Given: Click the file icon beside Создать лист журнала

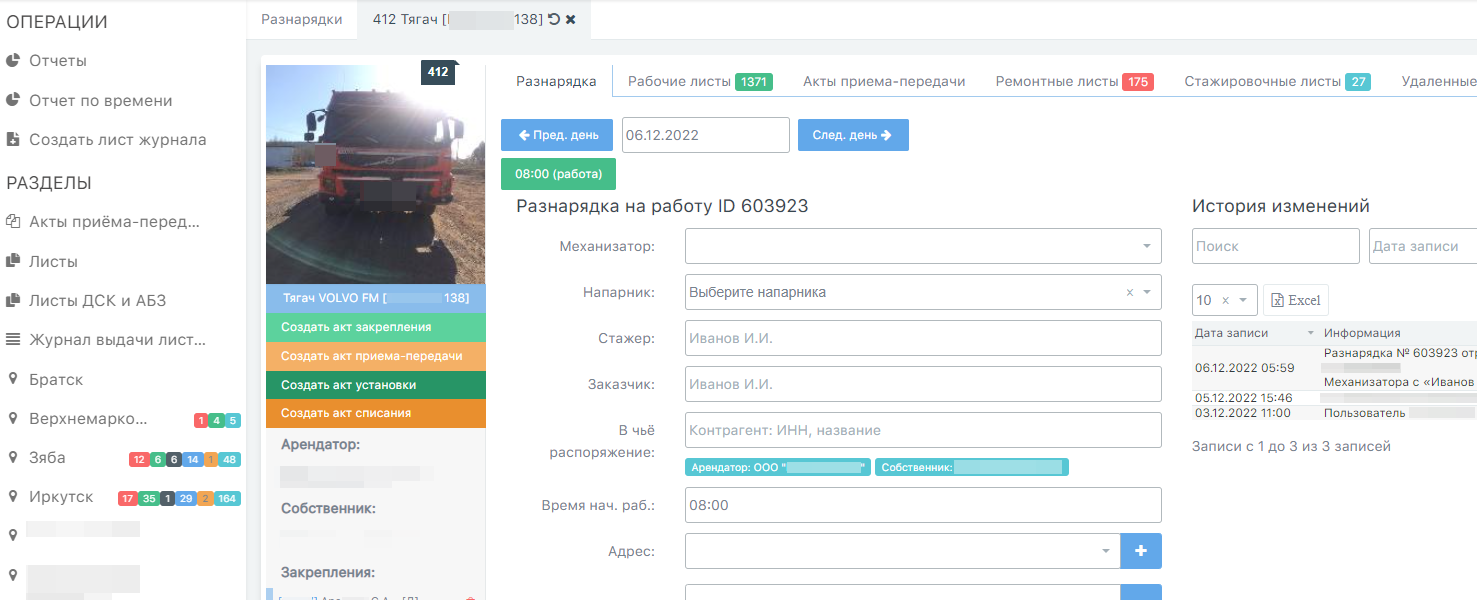Looking at the screenshot, I should [13, 139].
